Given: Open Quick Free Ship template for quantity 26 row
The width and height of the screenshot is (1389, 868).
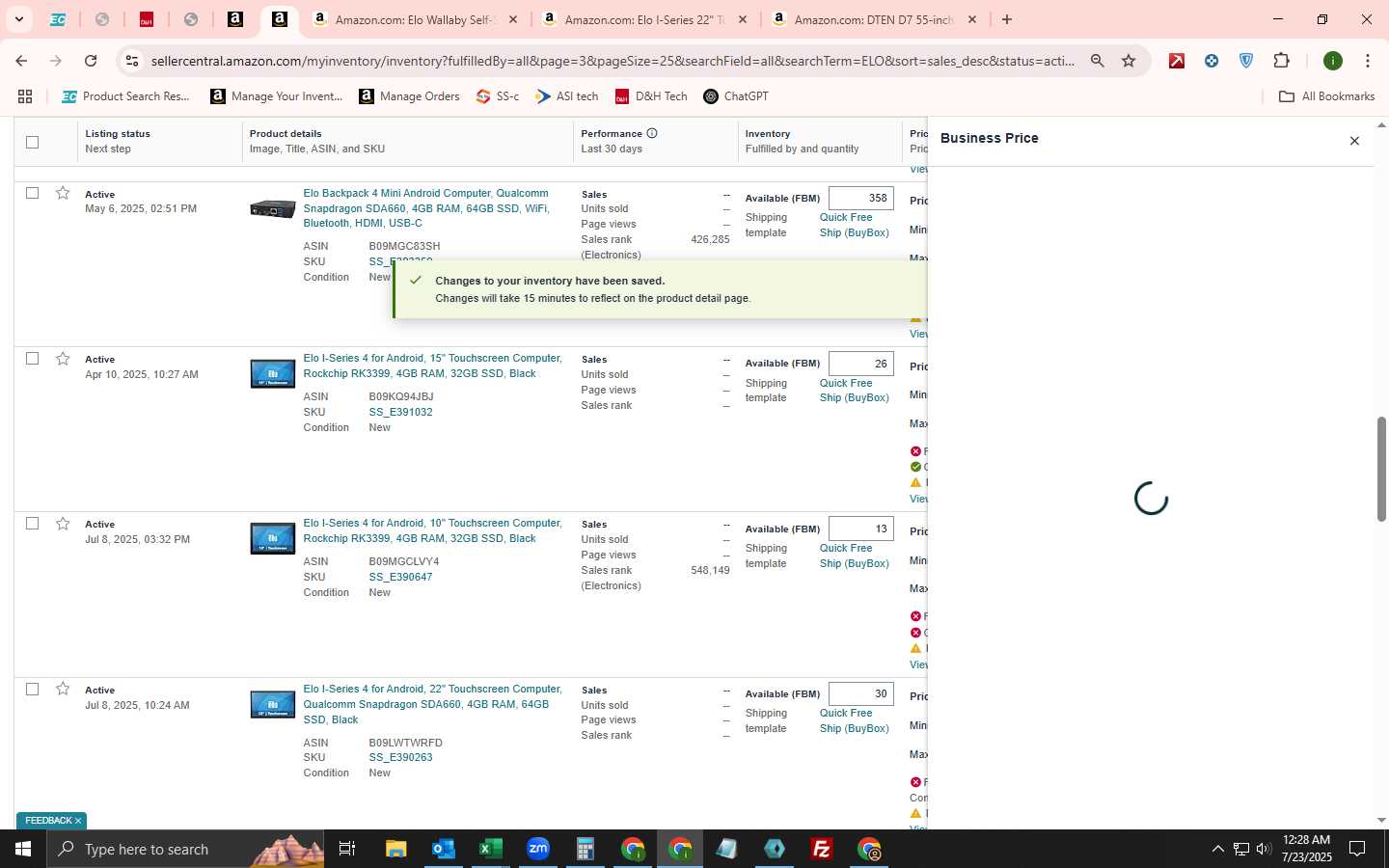Looking at the screenshot, I should tap(854, 391).
